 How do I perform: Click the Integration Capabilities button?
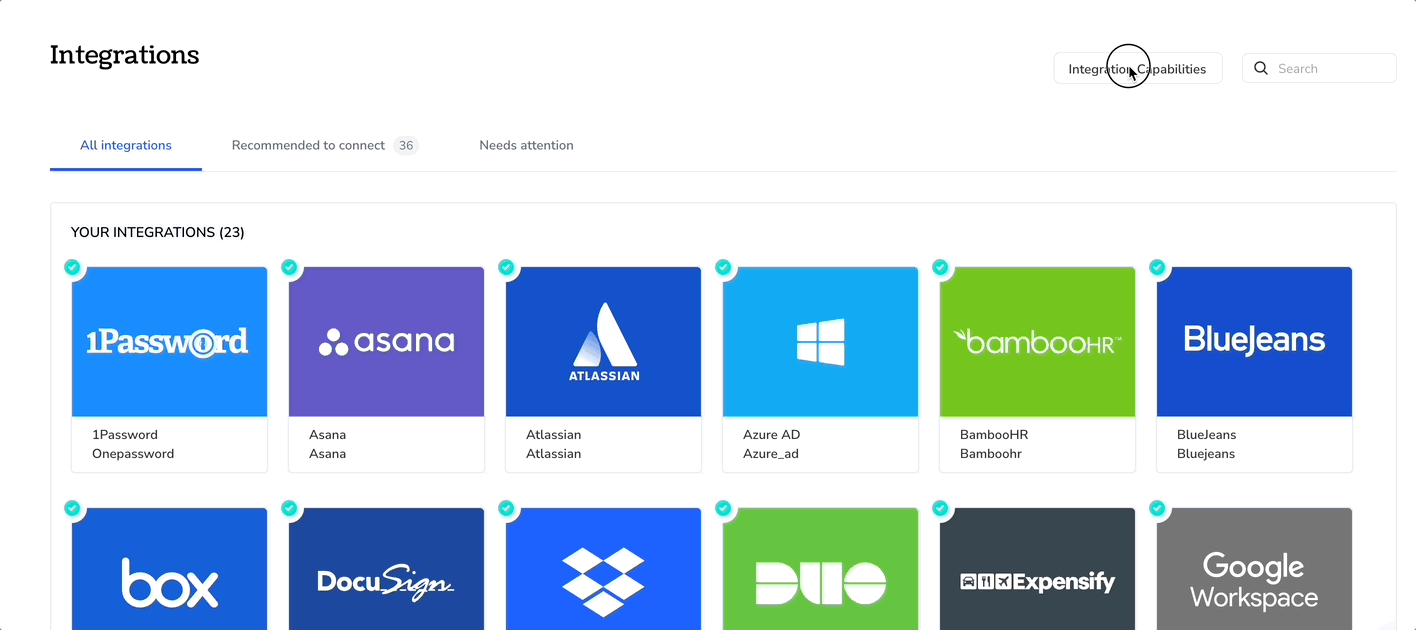[1138, 68]
